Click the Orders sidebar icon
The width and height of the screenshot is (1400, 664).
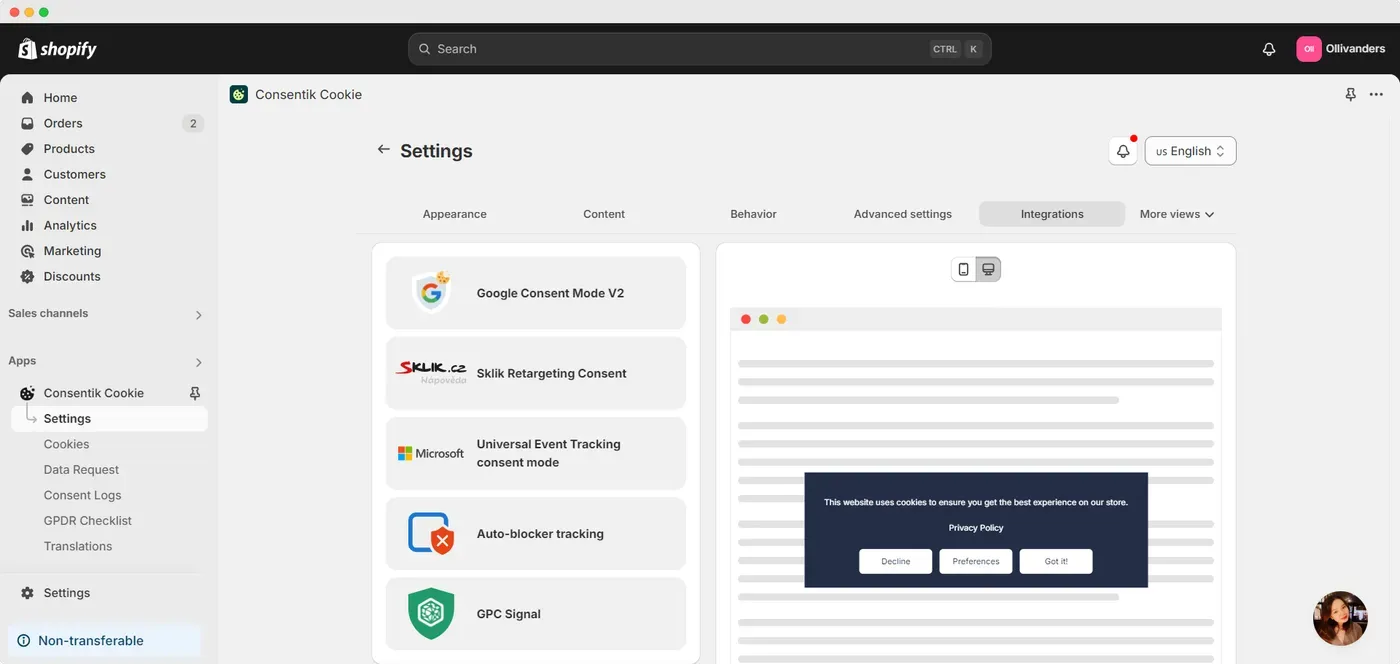(28, 123)
